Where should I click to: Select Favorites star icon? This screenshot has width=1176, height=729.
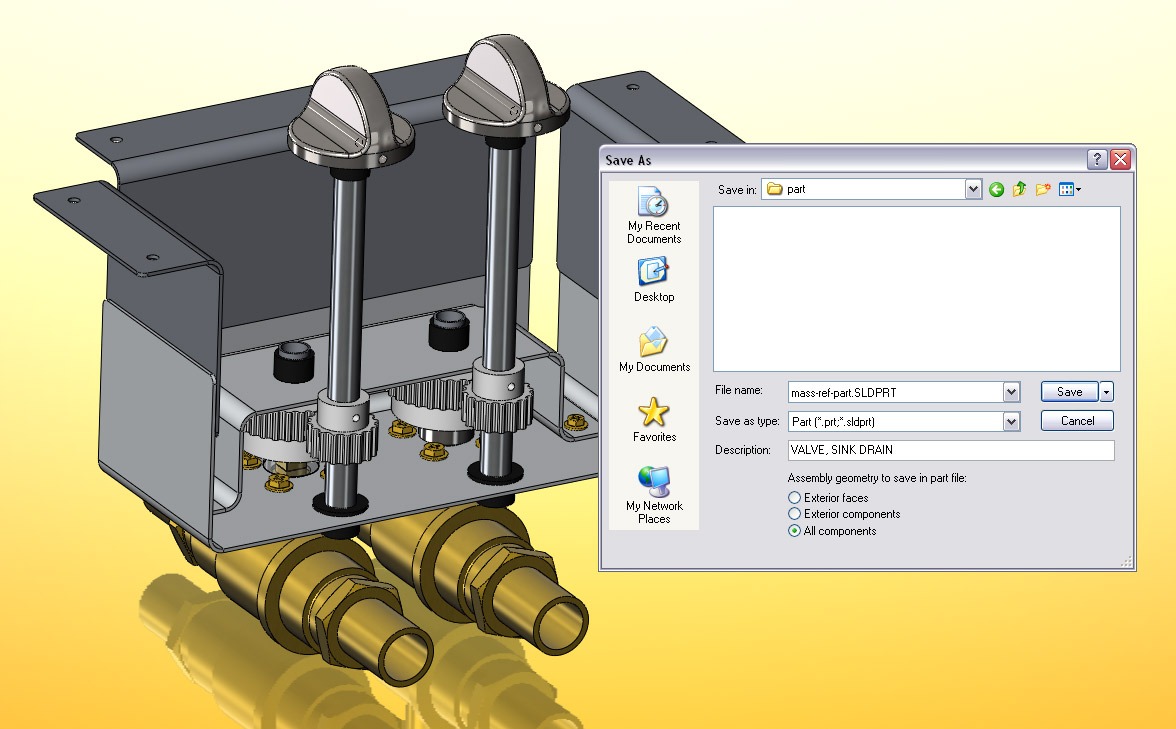click(x=654, y=419)
